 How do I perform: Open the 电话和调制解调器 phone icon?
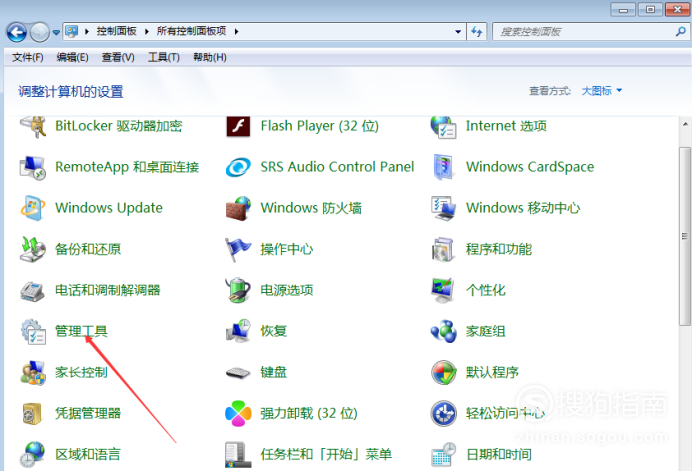pos(33,290)
